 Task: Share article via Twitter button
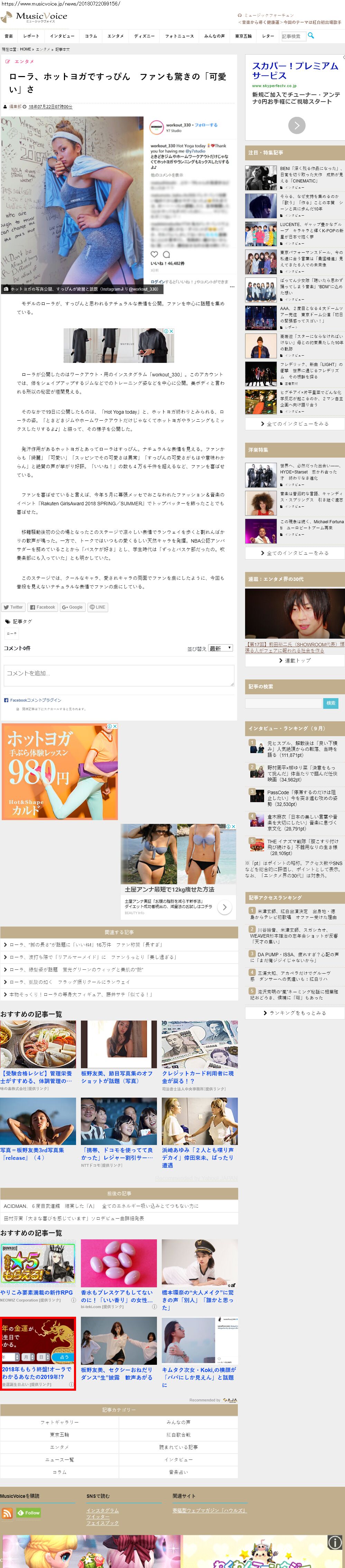13,607
